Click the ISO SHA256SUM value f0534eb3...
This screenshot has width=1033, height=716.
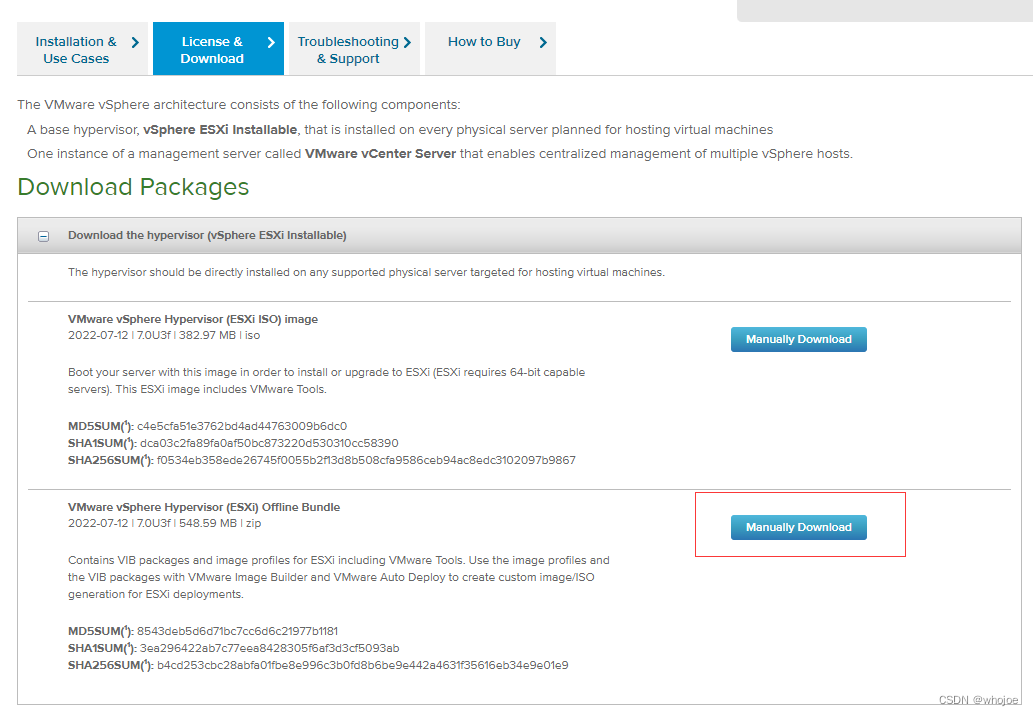366,460
